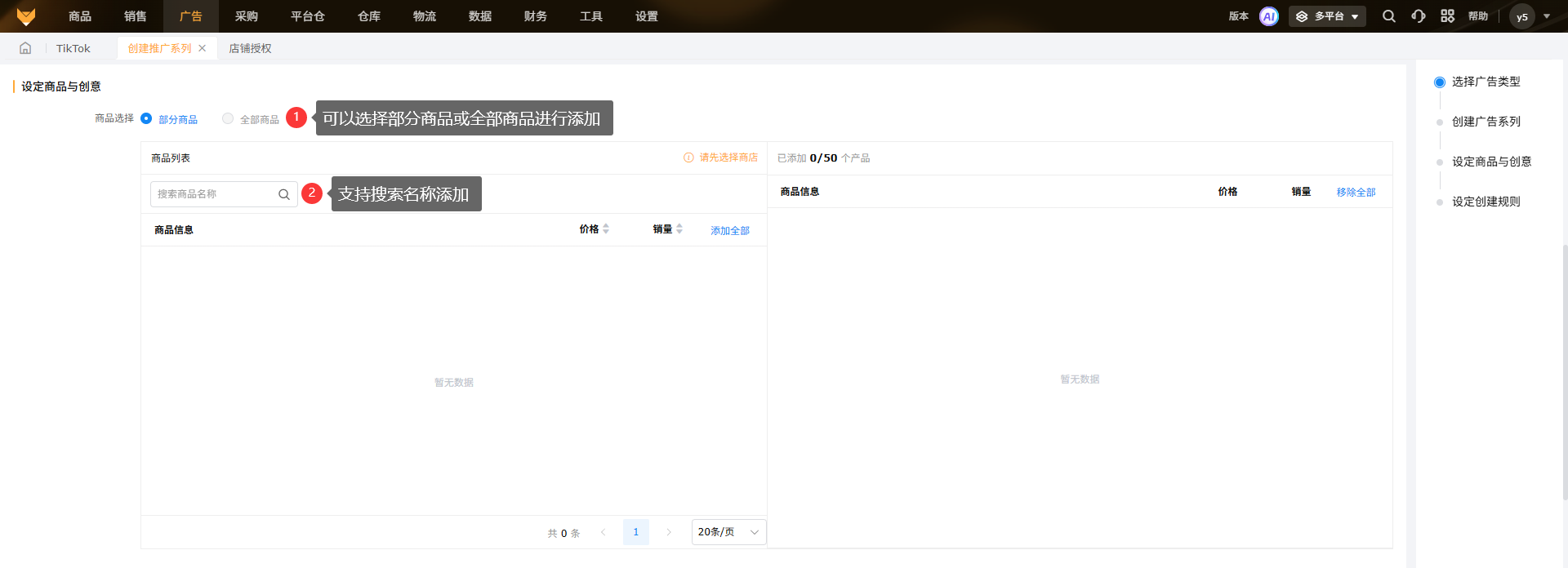Select the 全部商品 radio option

(228, 118)
